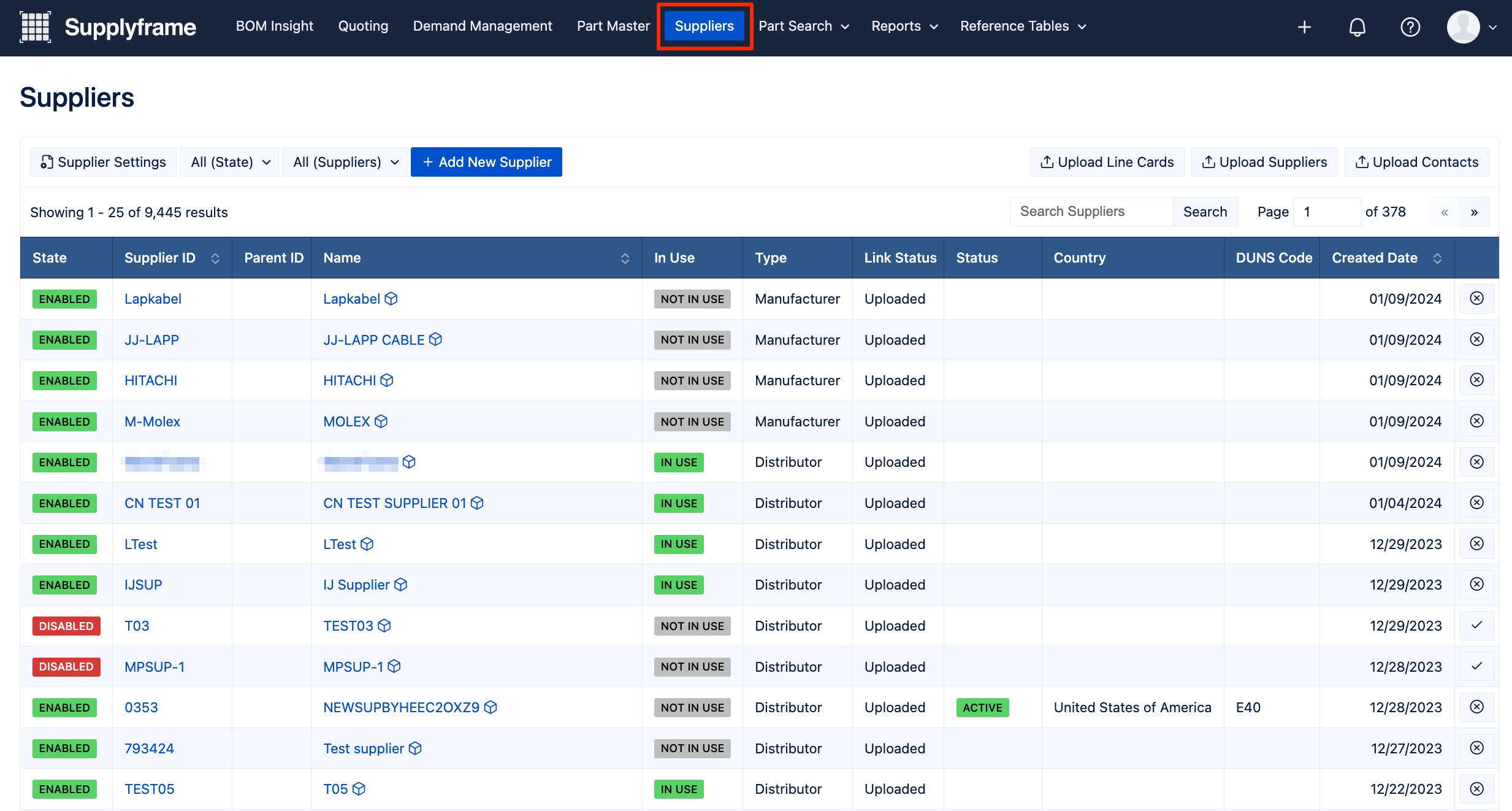Click the cube icon next to HITACHI name
Screen dimensions: 1512x811
(387, 380)
